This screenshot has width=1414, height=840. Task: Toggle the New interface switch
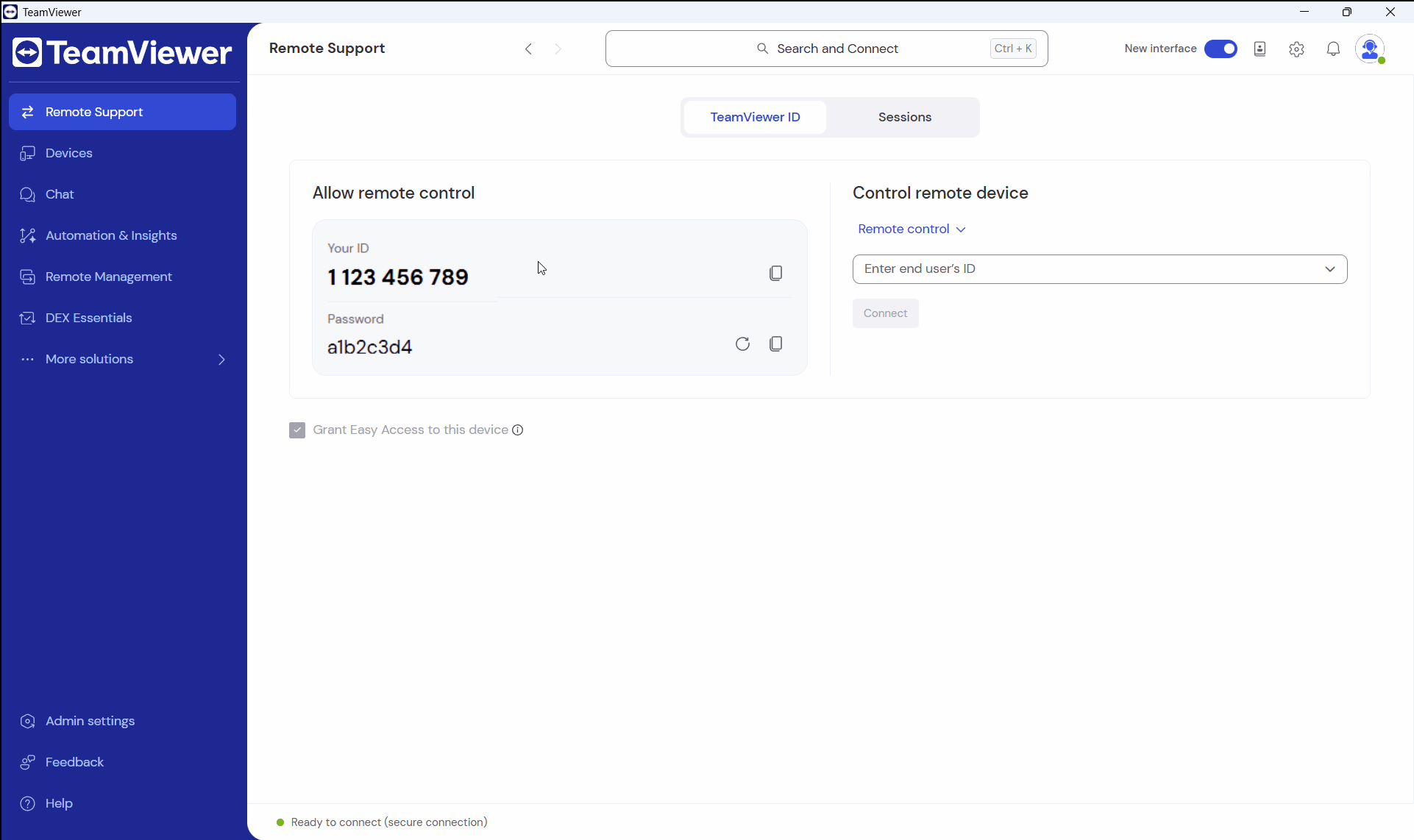(1221, 49)
